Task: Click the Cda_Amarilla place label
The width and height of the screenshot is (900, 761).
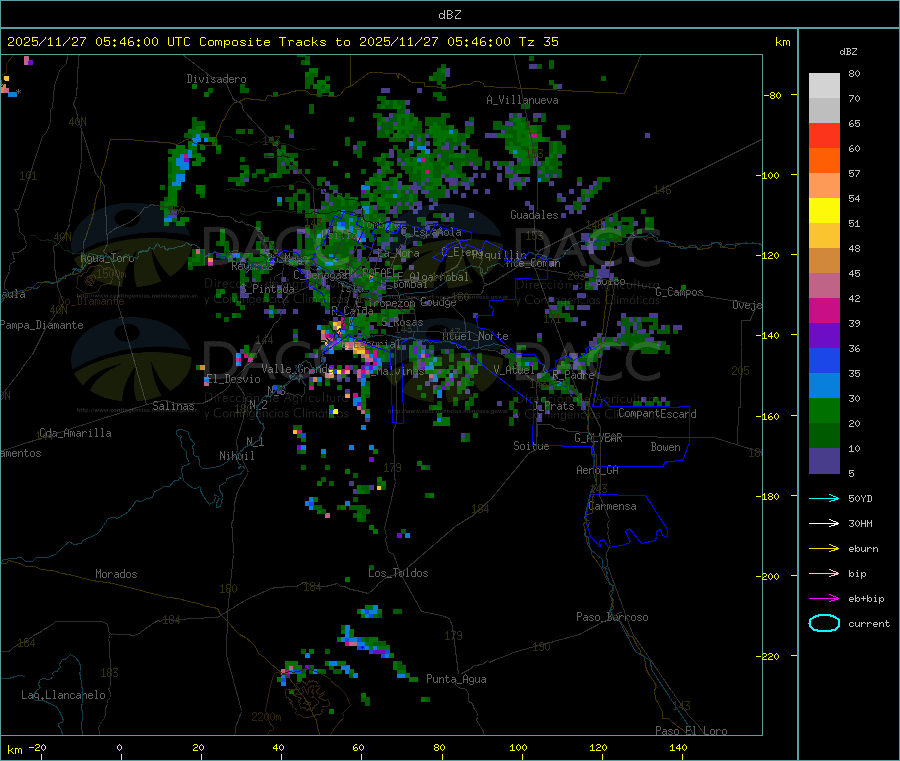Action: pos(76,433)
